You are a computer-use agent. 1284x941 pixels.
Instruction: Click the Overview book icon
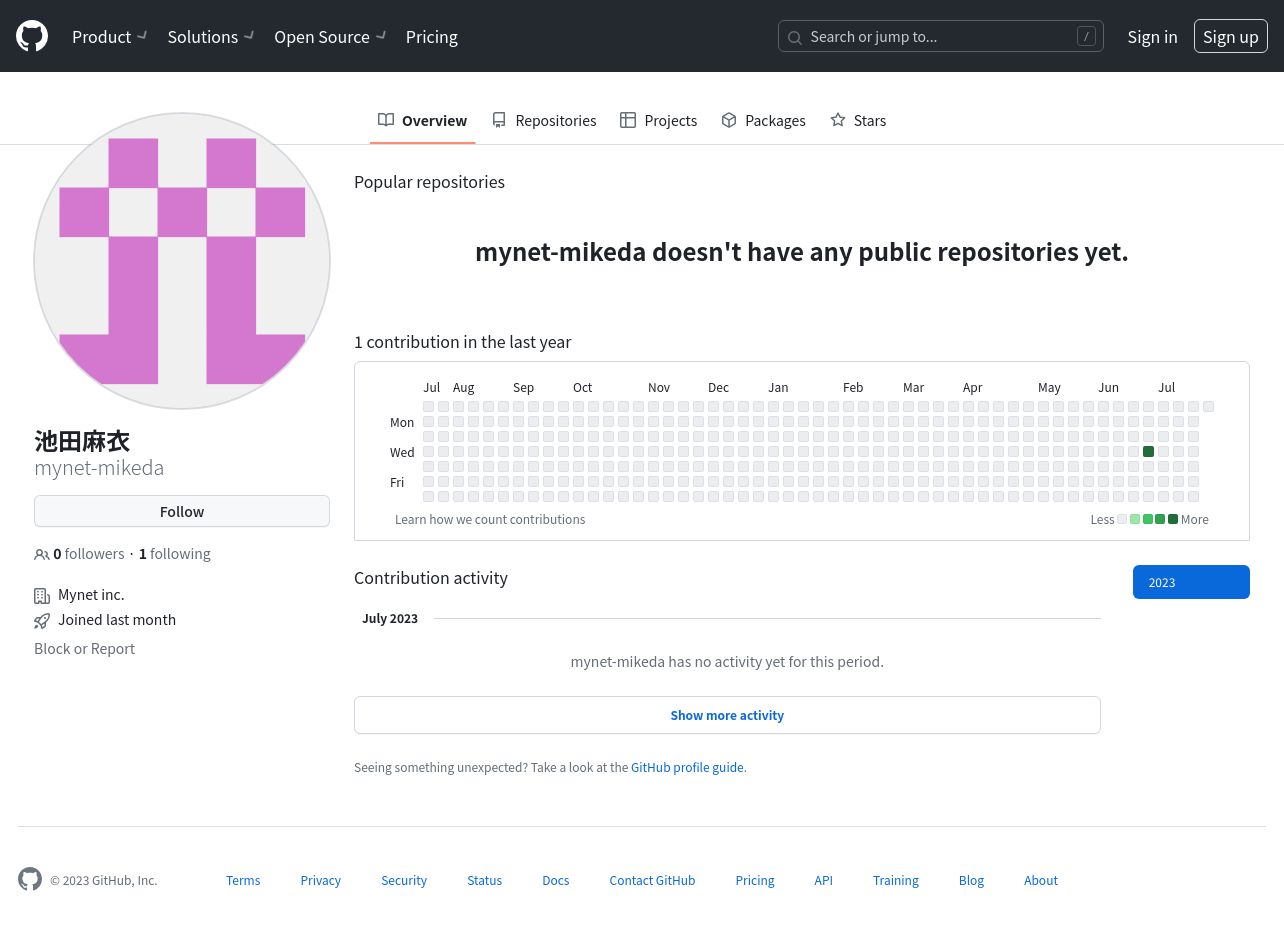click(386, 120)
